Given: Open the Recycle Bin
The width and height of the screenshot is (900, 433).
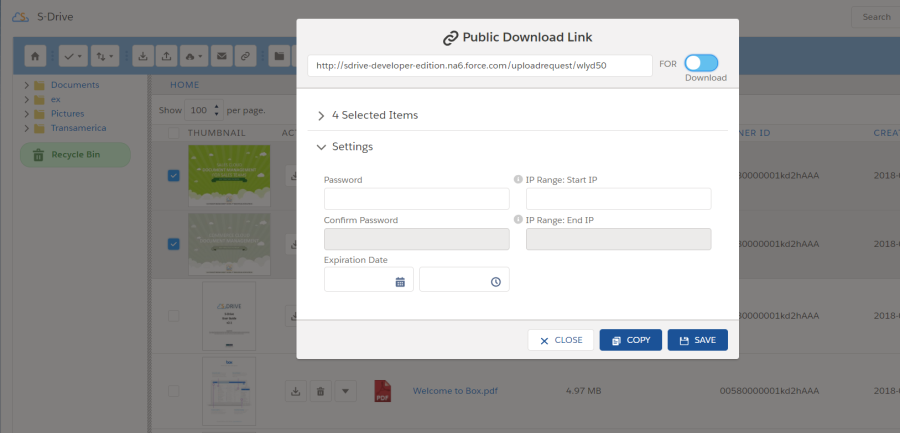Looking at the screenshot, I should tap(75, 155).
